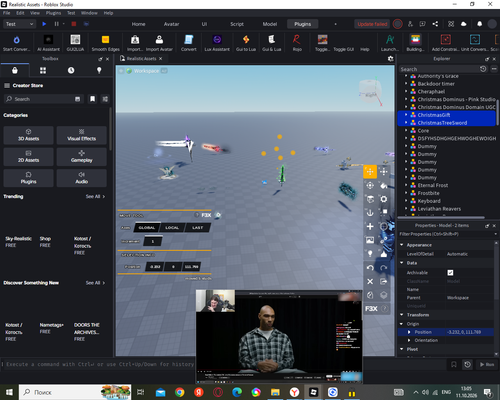
Task: Click the F3X redo arrow
Action: [x=384, y=268]
